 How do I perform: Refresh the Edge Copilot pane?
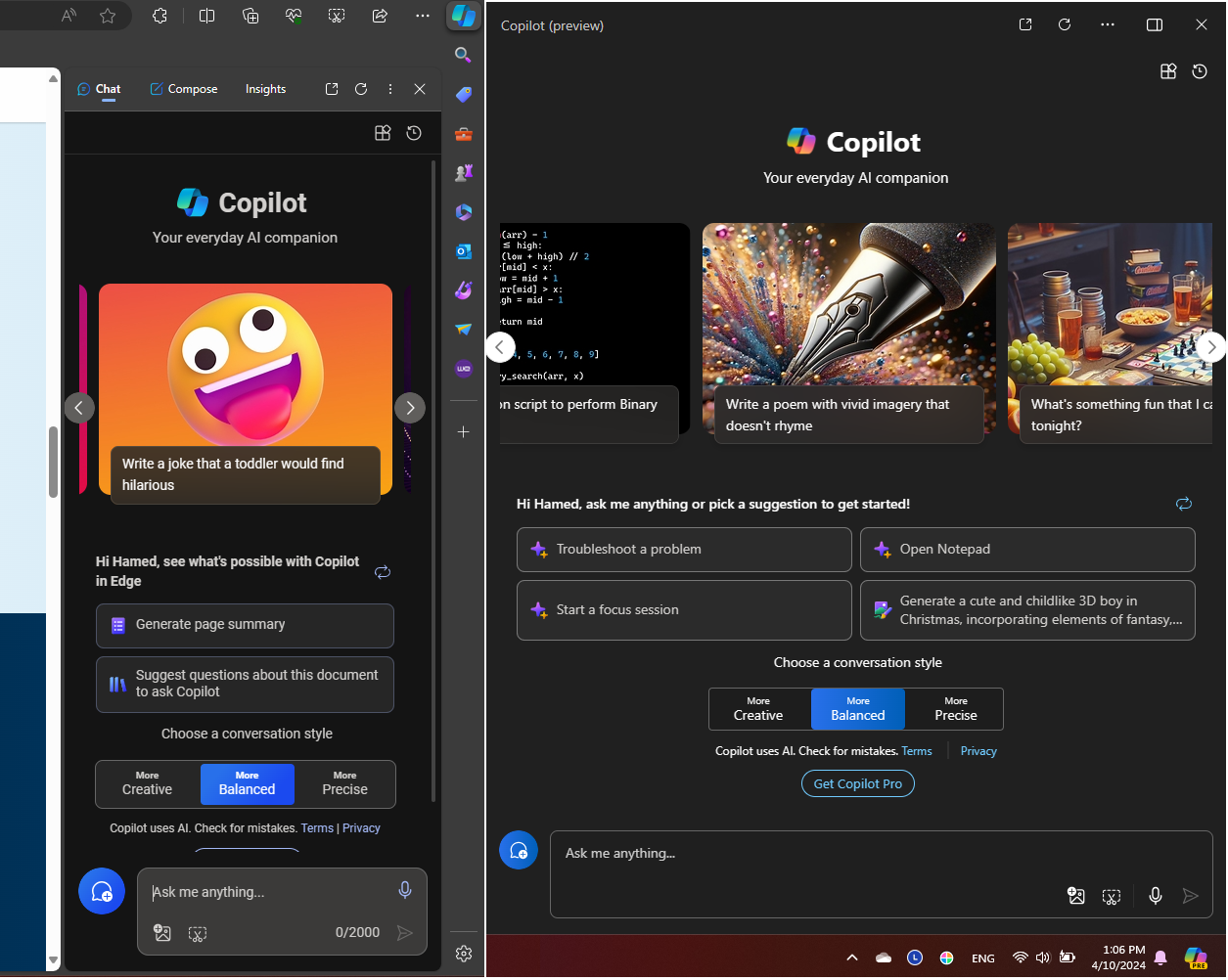[x=361, y=89]
